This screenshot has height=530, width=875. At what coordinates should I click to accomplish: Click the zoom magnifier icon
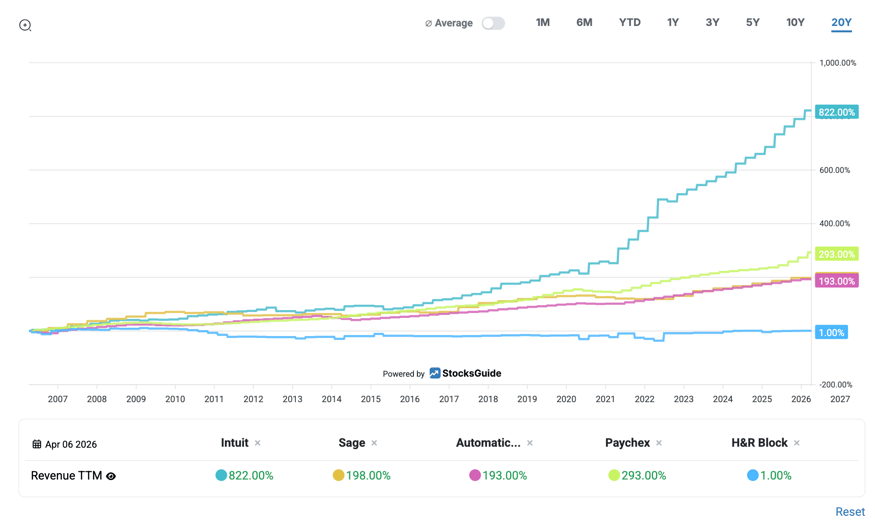[x=25, y=25]
